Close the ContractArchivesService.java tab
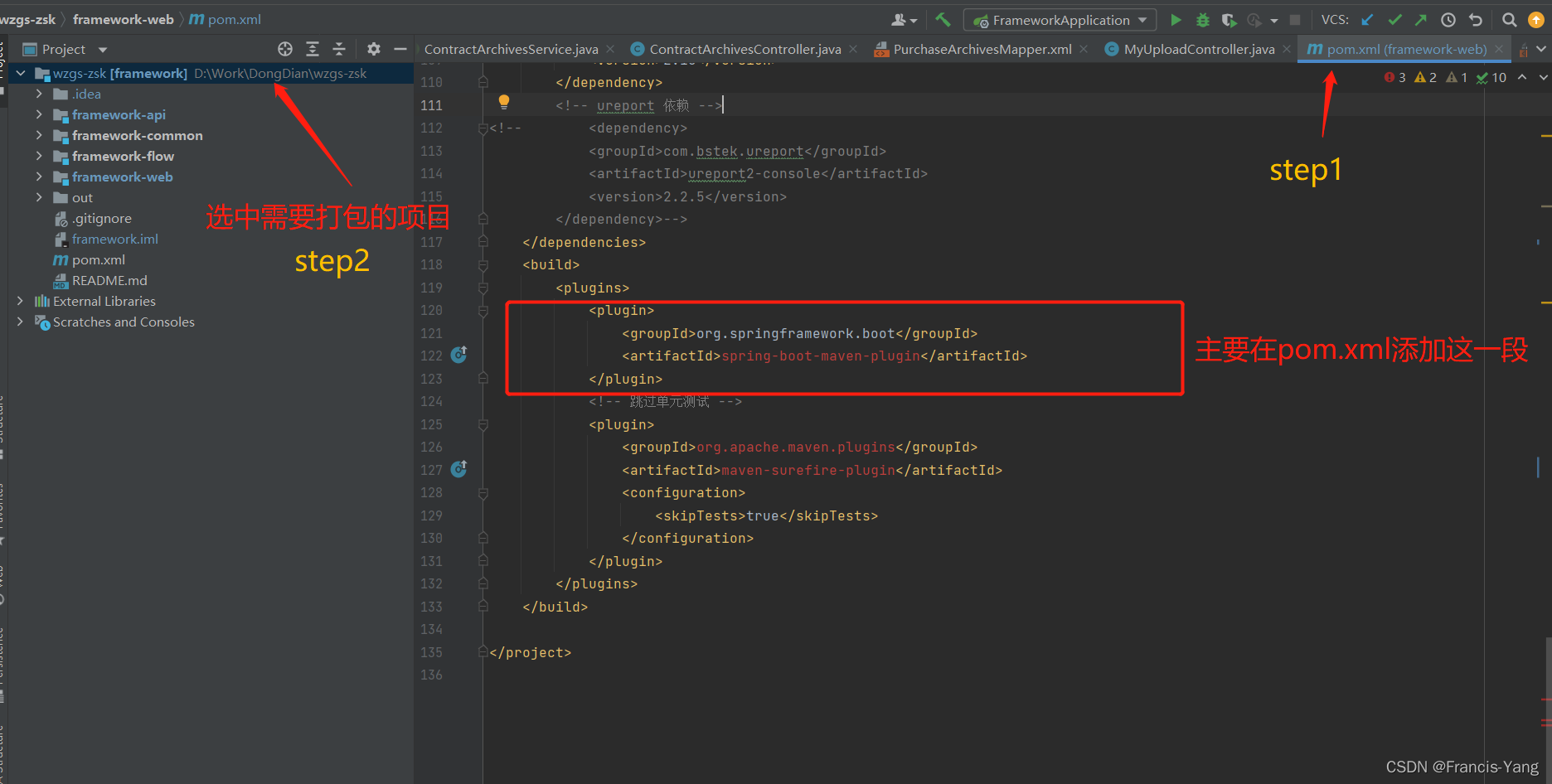This screenshot has width=1552, height=784. (x=610, y=50)
